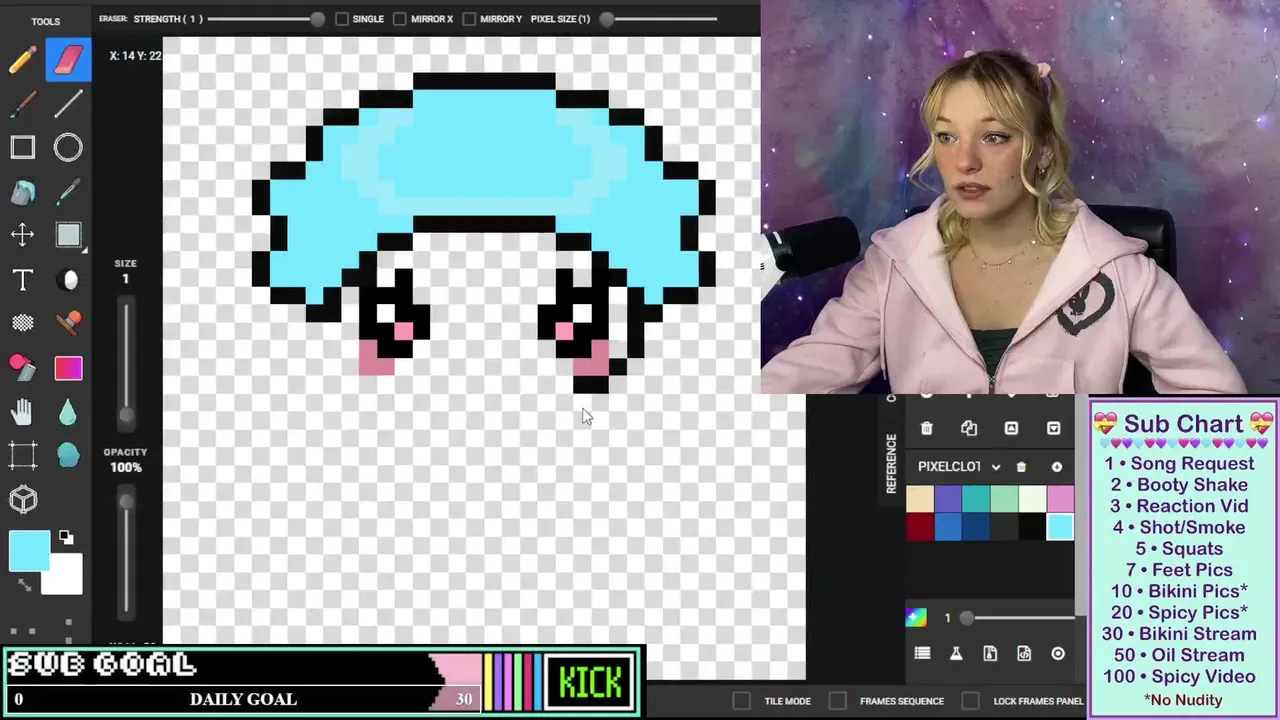
Task: Open rainbow add-color picker icon
Action: (916, 617)
